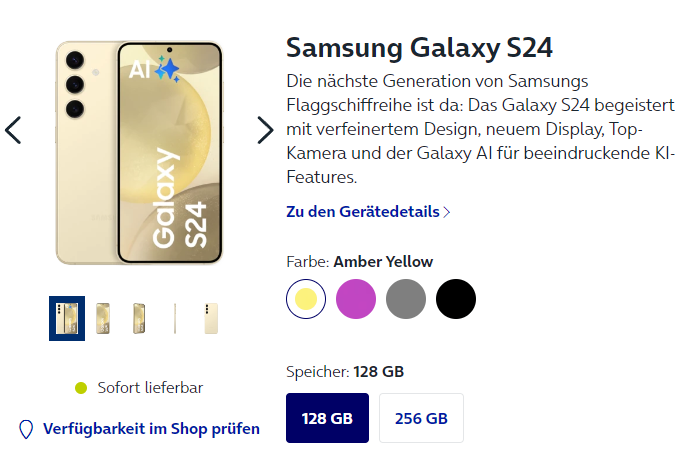The image size is (696, 458).
Task: Show the back-view phone thumbnail
Action: (x=211, y=318)
